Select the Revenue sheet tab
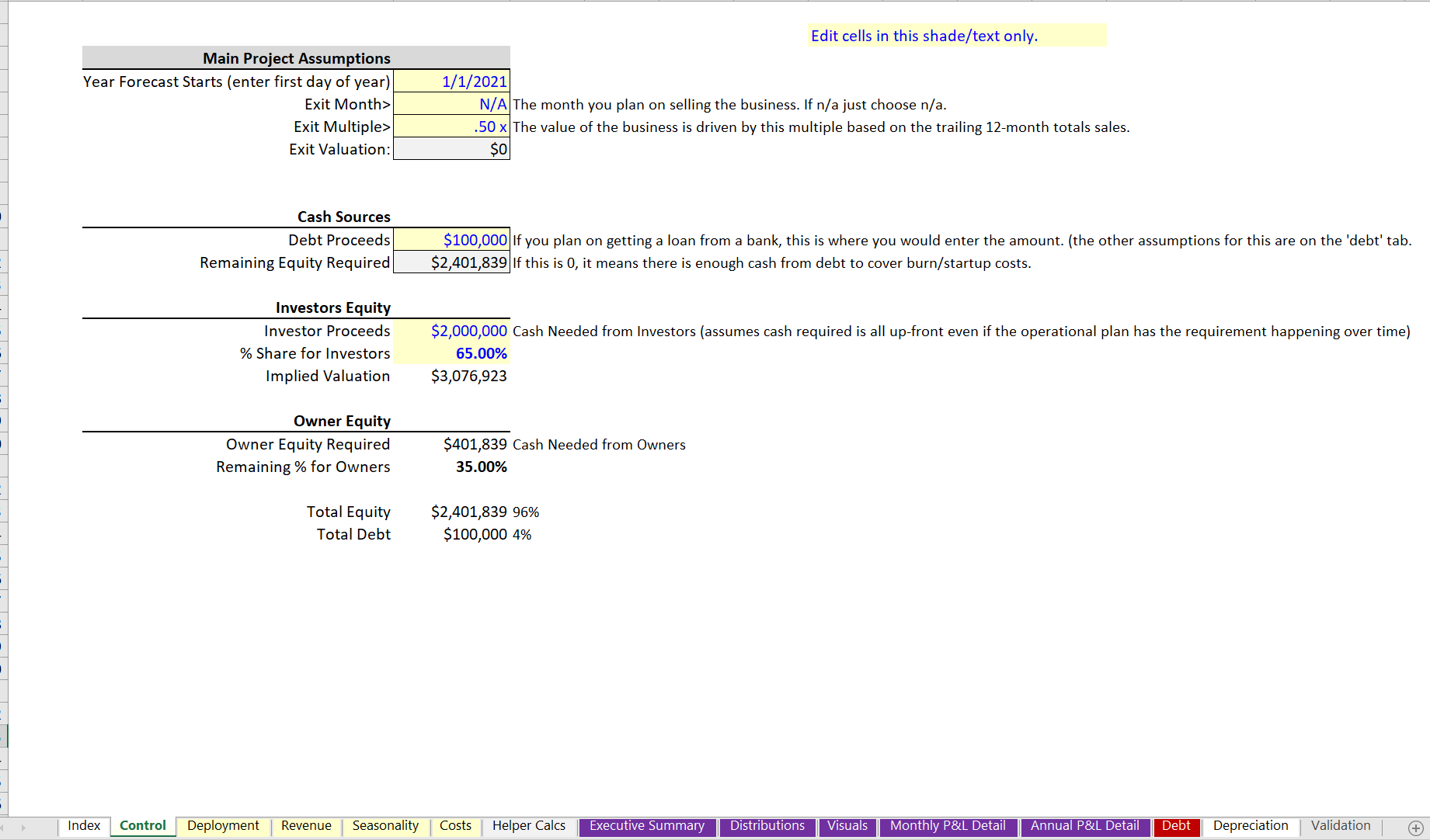Image resolution: width=1430 pixels, height=840 pixels. pos(305,826)
